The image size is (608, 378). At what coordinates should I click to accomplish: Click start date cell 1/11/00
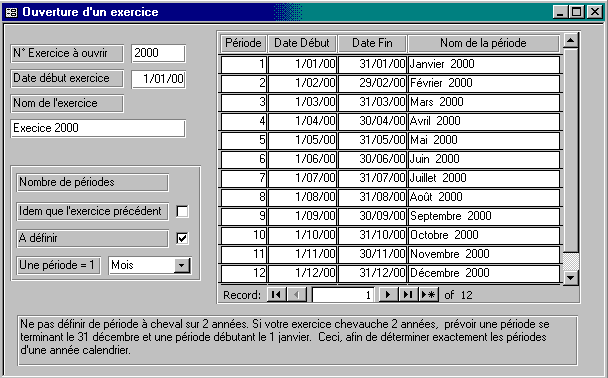302,254
